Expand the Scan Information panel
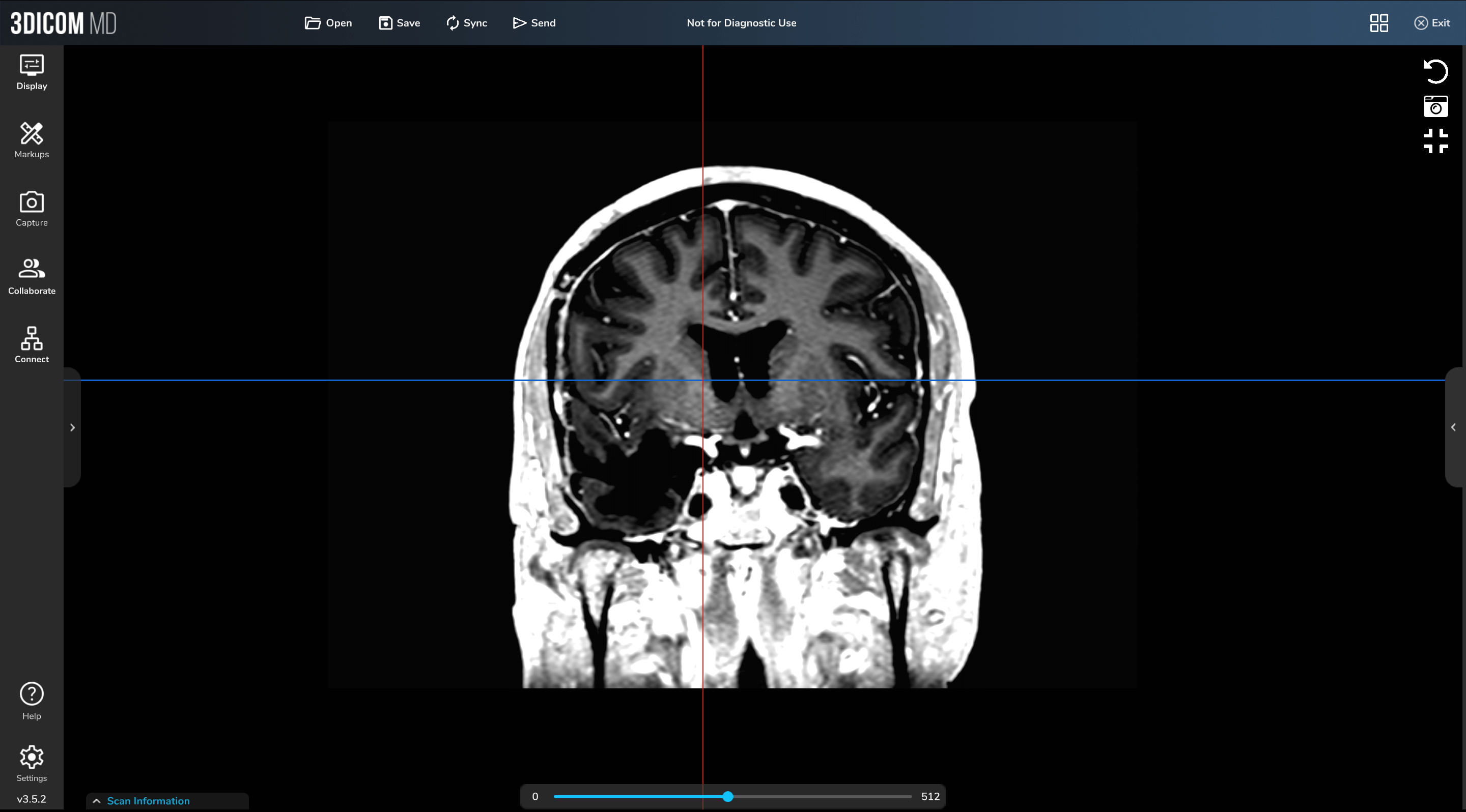The height and width of the screenshot is (812, 1466). coord(167,801)
